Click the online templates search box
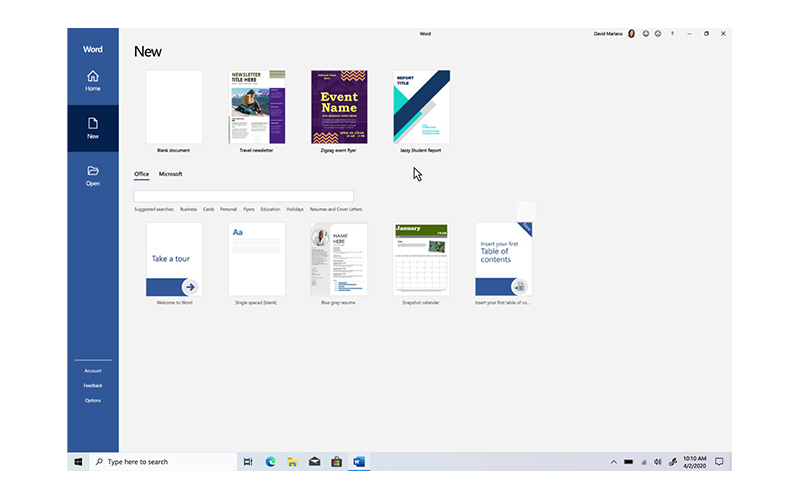The height and width of the screenshot is (500, 800). point(243,196)
